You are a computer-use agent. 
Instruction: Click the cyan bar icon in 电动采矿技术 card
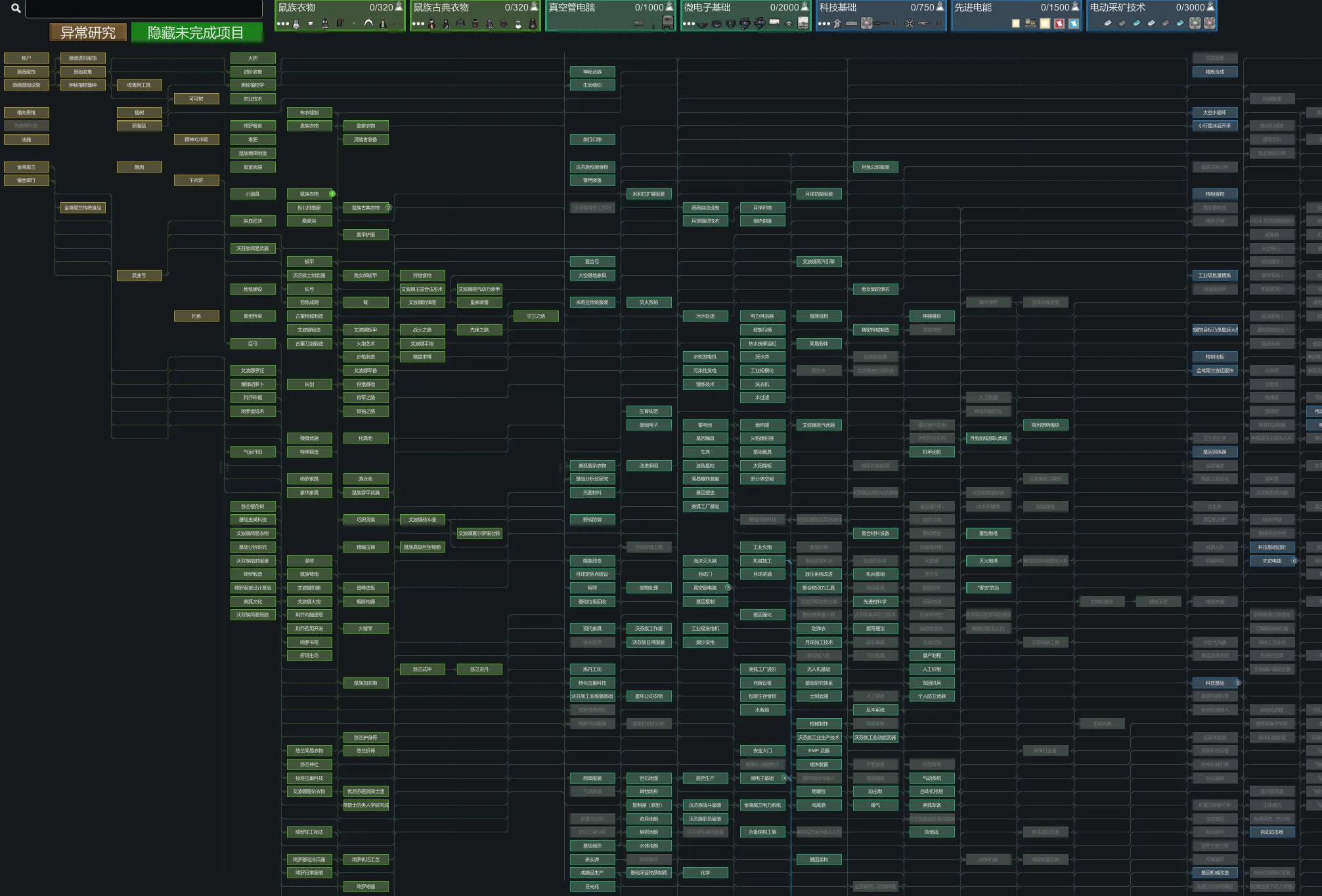[x=1136, y=24]
